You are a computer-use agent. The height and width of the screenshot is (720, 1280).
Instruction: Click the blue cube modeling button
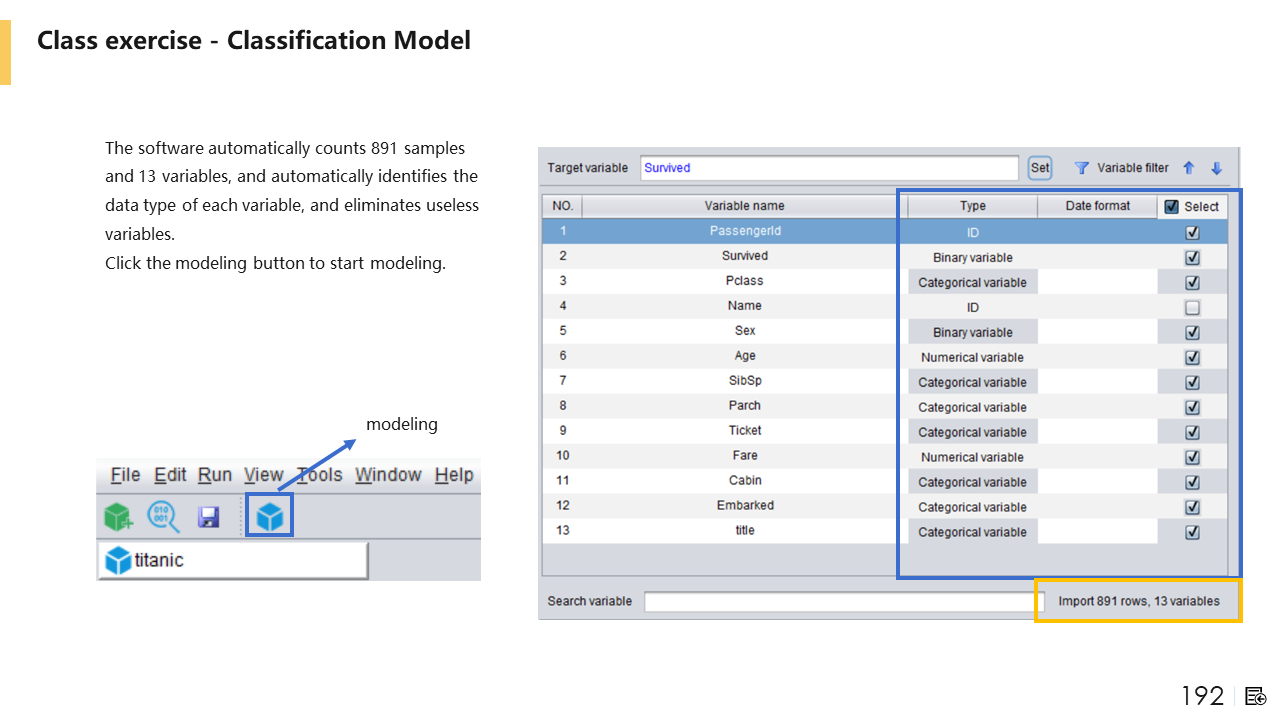(x=270, y=516)
